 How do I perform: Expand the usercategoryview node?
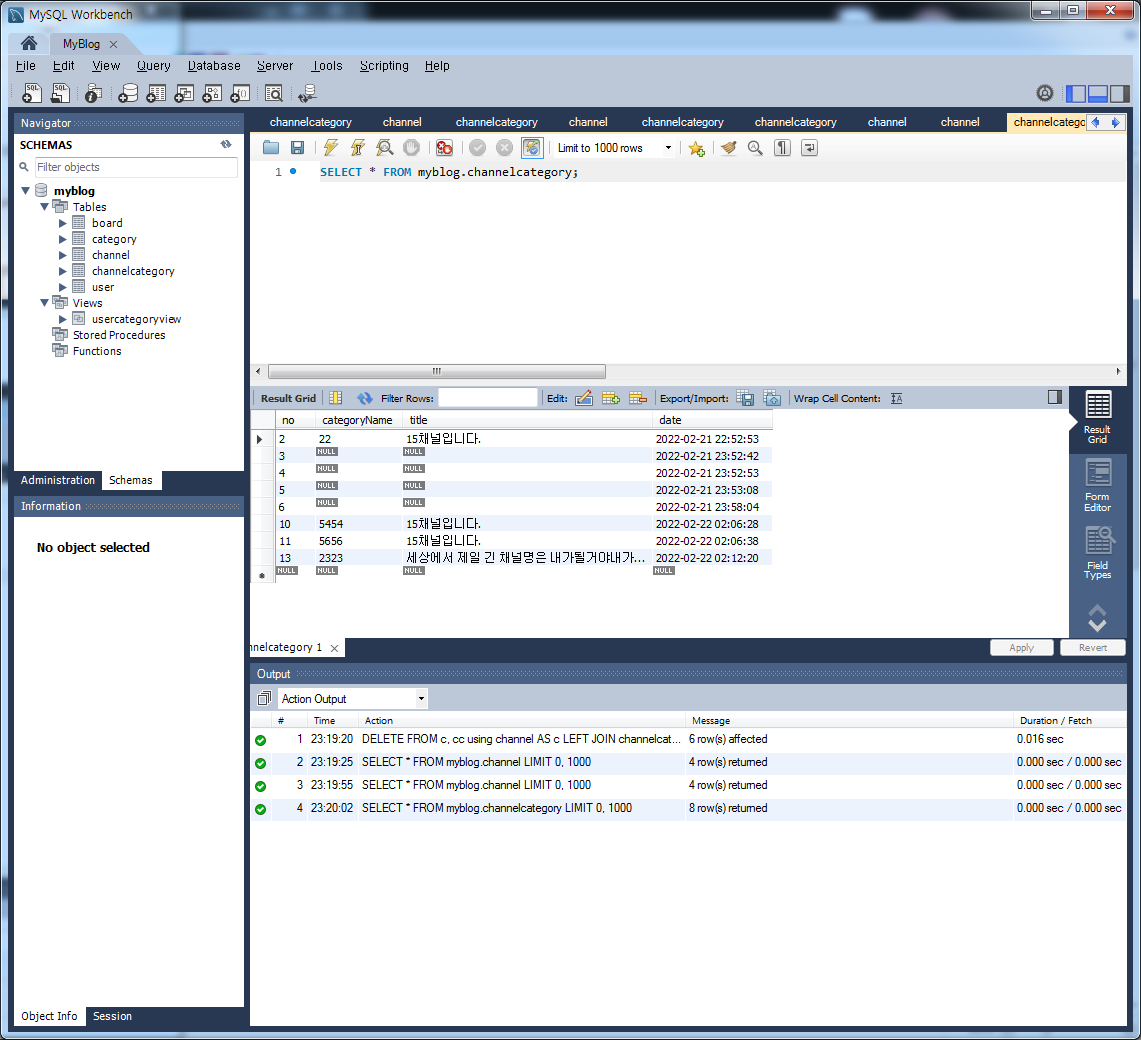pyautogui.click(x=63, y=319)
